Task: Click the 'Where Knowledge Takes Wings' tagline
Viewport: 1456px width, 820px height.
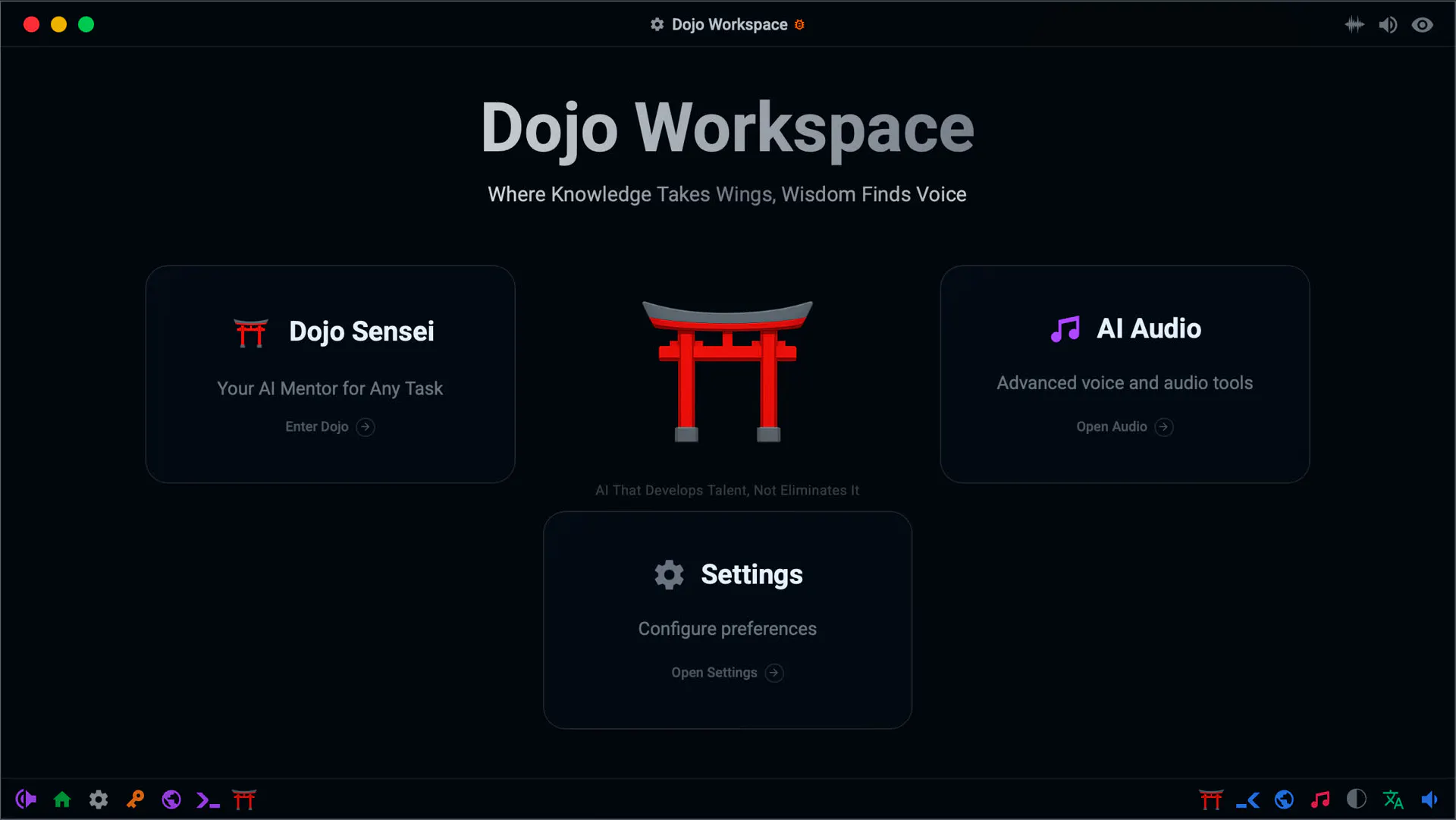Action: coord(727,194)
